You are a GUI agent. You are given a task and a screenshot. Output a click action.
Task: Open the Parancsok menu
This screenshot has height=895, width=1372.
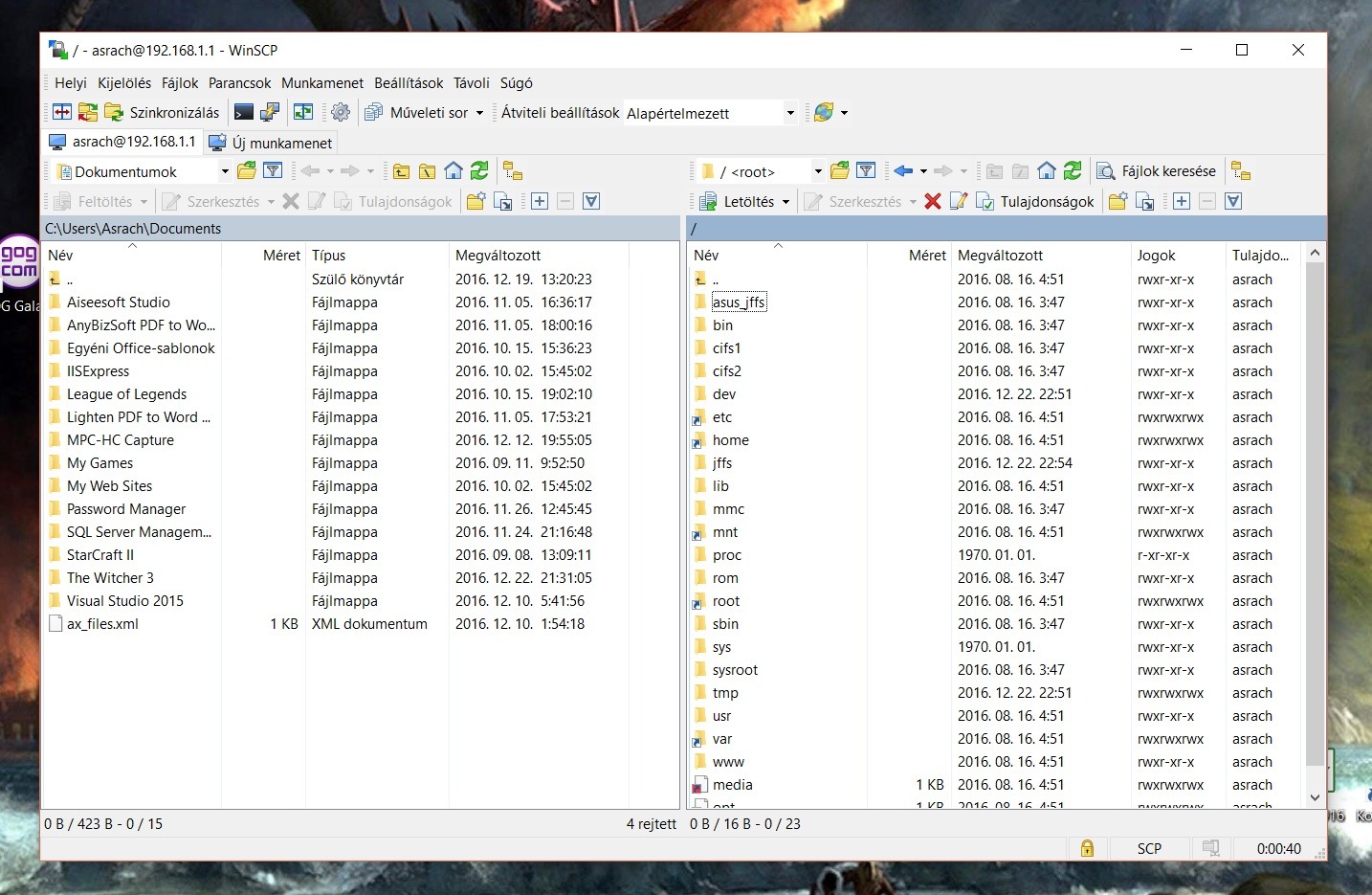coord(240,83)
